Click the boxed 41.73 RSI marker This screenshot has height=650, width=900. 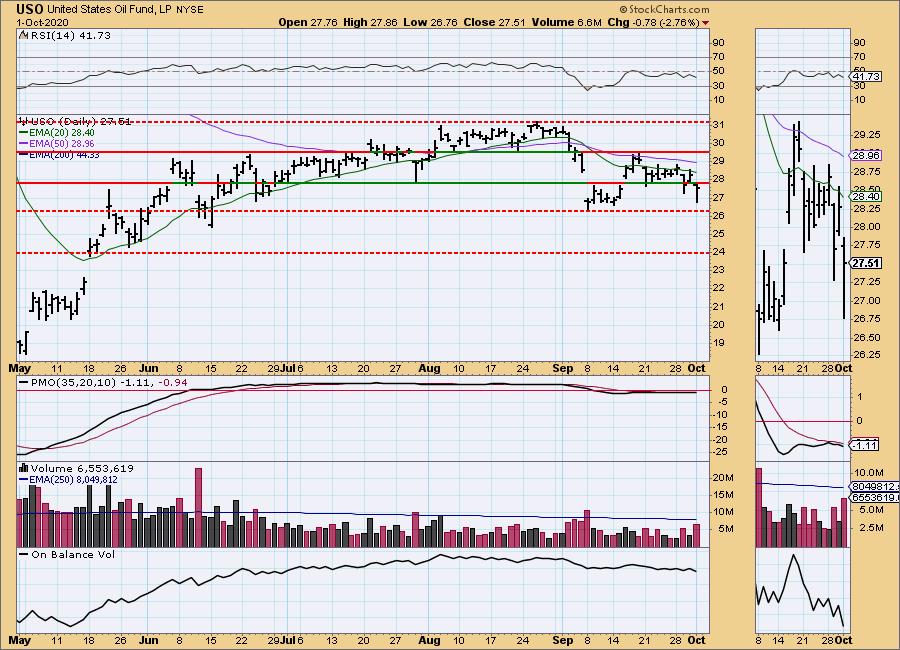[866, 76]
